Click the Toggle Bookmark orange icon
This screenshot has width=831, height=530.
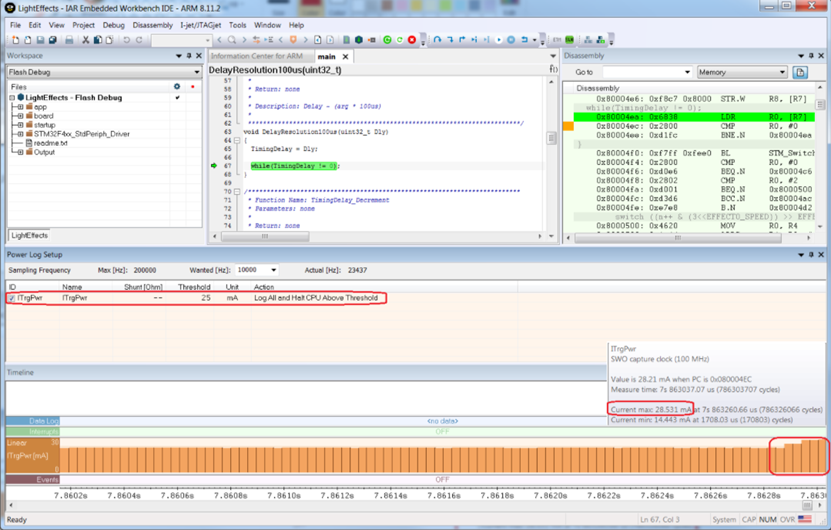(x=293, y=40)
